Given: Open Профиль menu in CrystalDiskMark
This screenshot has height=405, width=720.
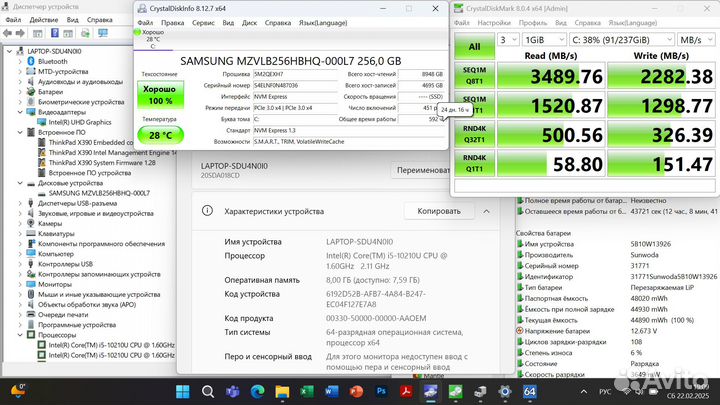Looking at the screenshot, I should pos(533,22).
